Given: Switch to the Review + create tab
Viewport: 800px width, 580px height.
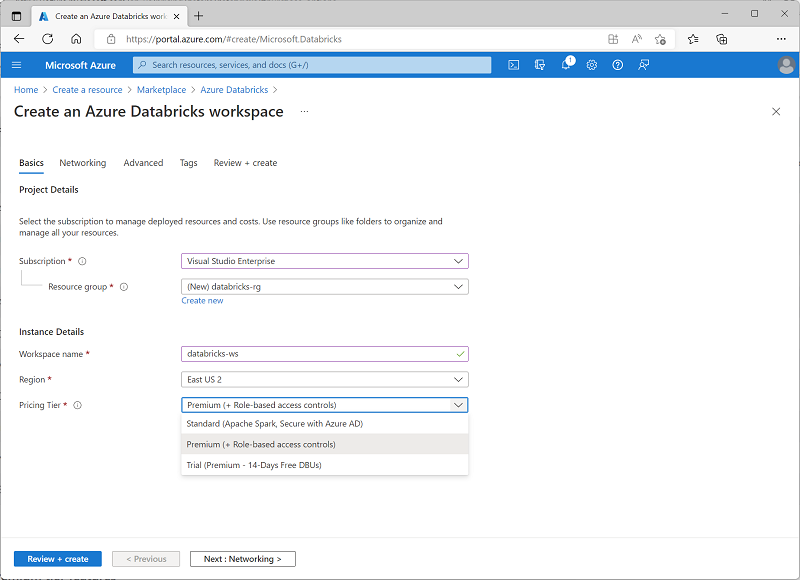Looking at the screenshot, I should 245,163.
